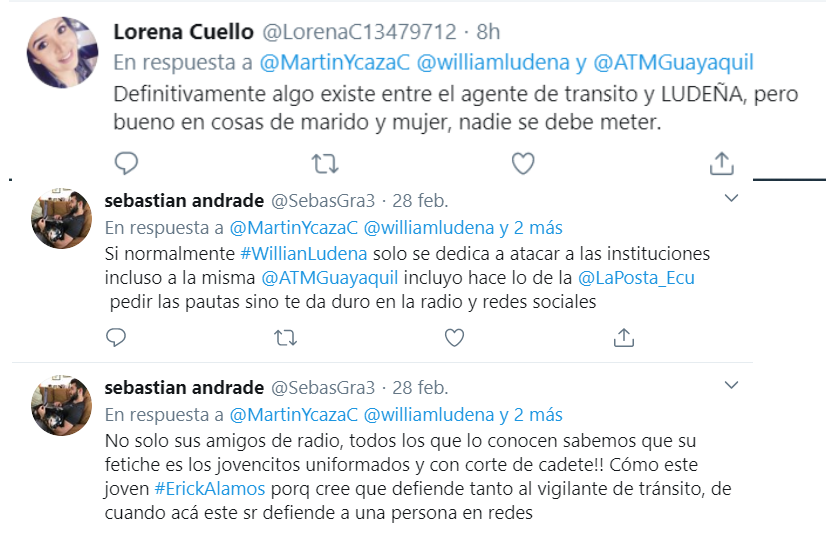Image resolution: width=826 pixels, height=549 pixels.
Task: Share sebastian andrade's first tweet
Action: 624,337
